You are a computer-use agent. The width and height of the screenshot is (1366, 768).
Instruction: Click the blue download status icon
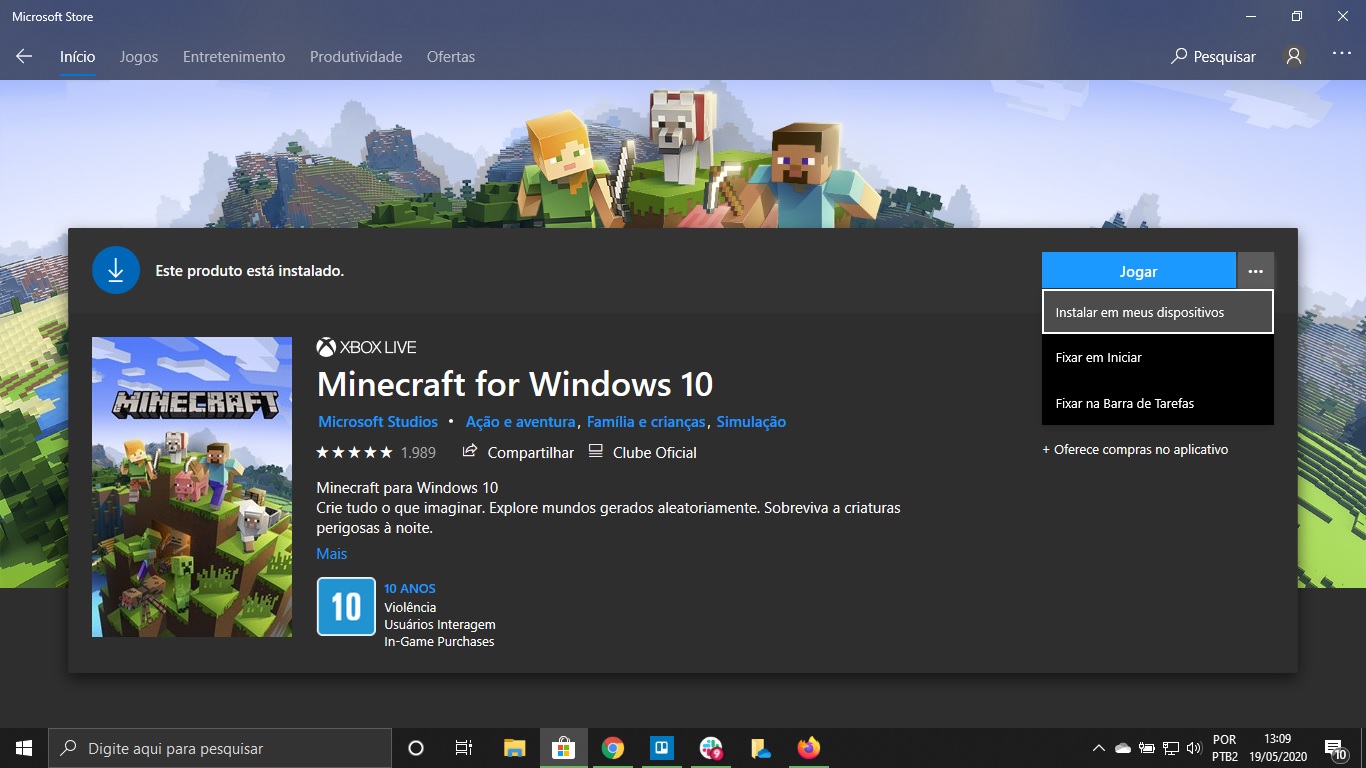tap(116, 270)
